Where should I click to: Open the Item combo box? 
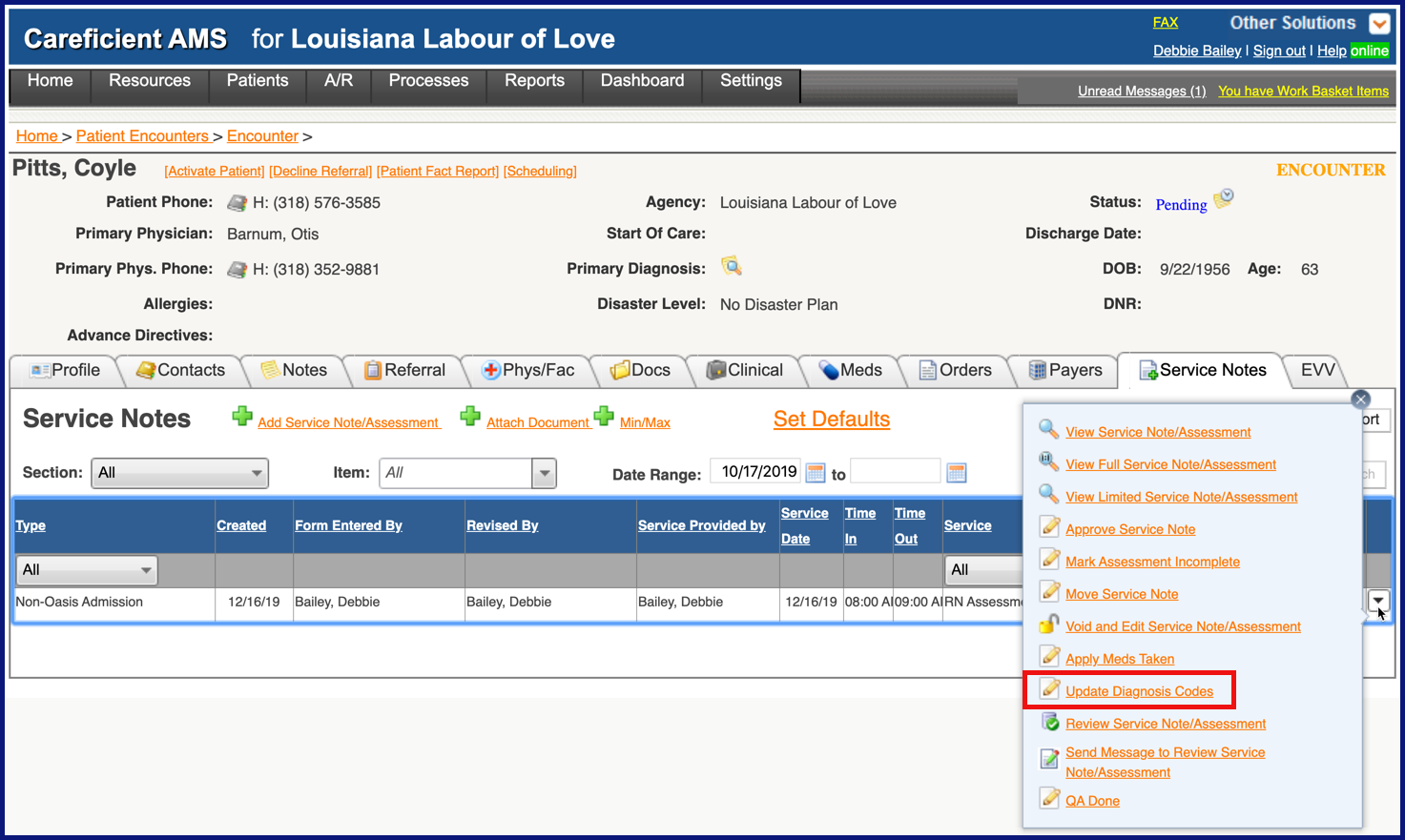click(467, 473)
